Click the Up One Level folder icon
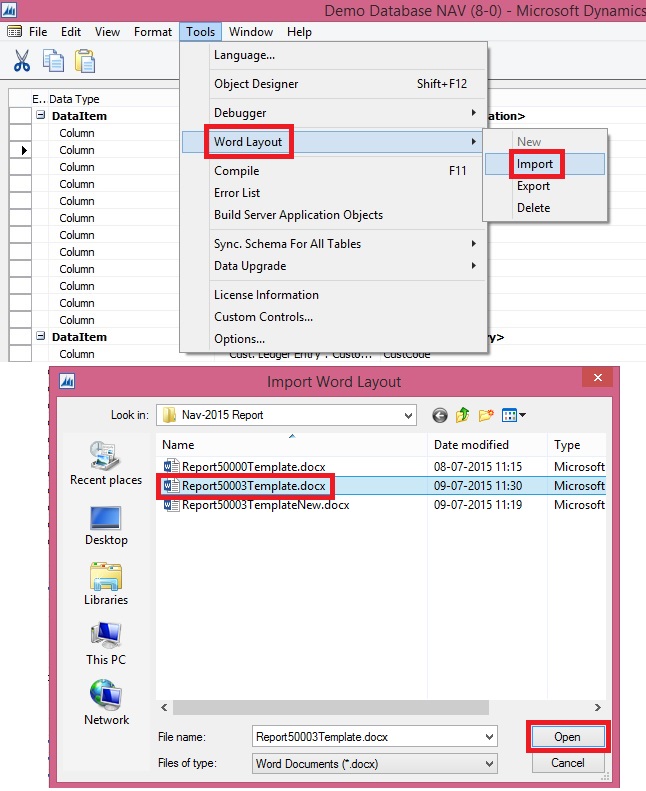646x791 pixels. pos(464,415)
